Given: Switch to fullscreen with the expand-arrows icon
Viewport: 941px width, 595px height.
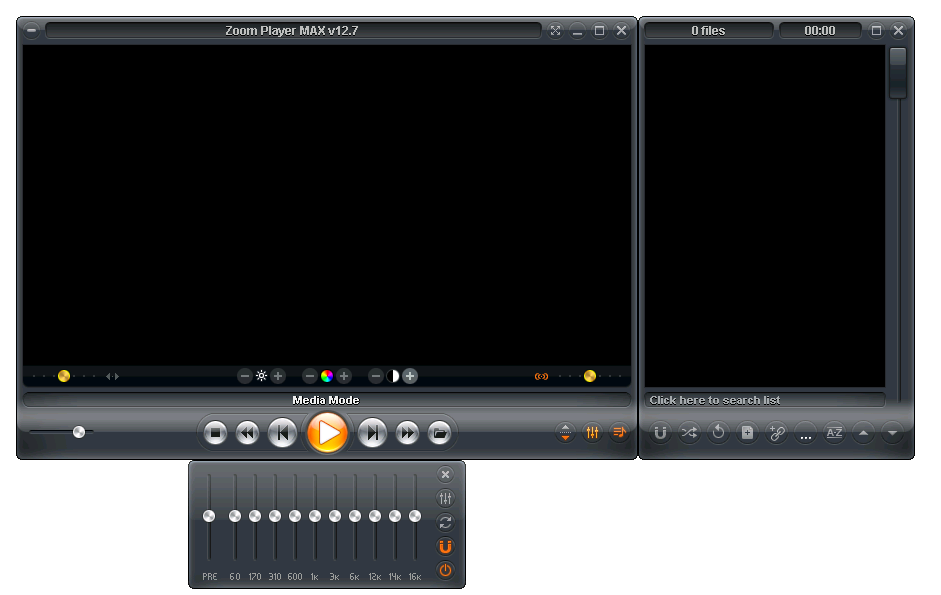Looking at the screenshot, I should (x=555, y=30).
